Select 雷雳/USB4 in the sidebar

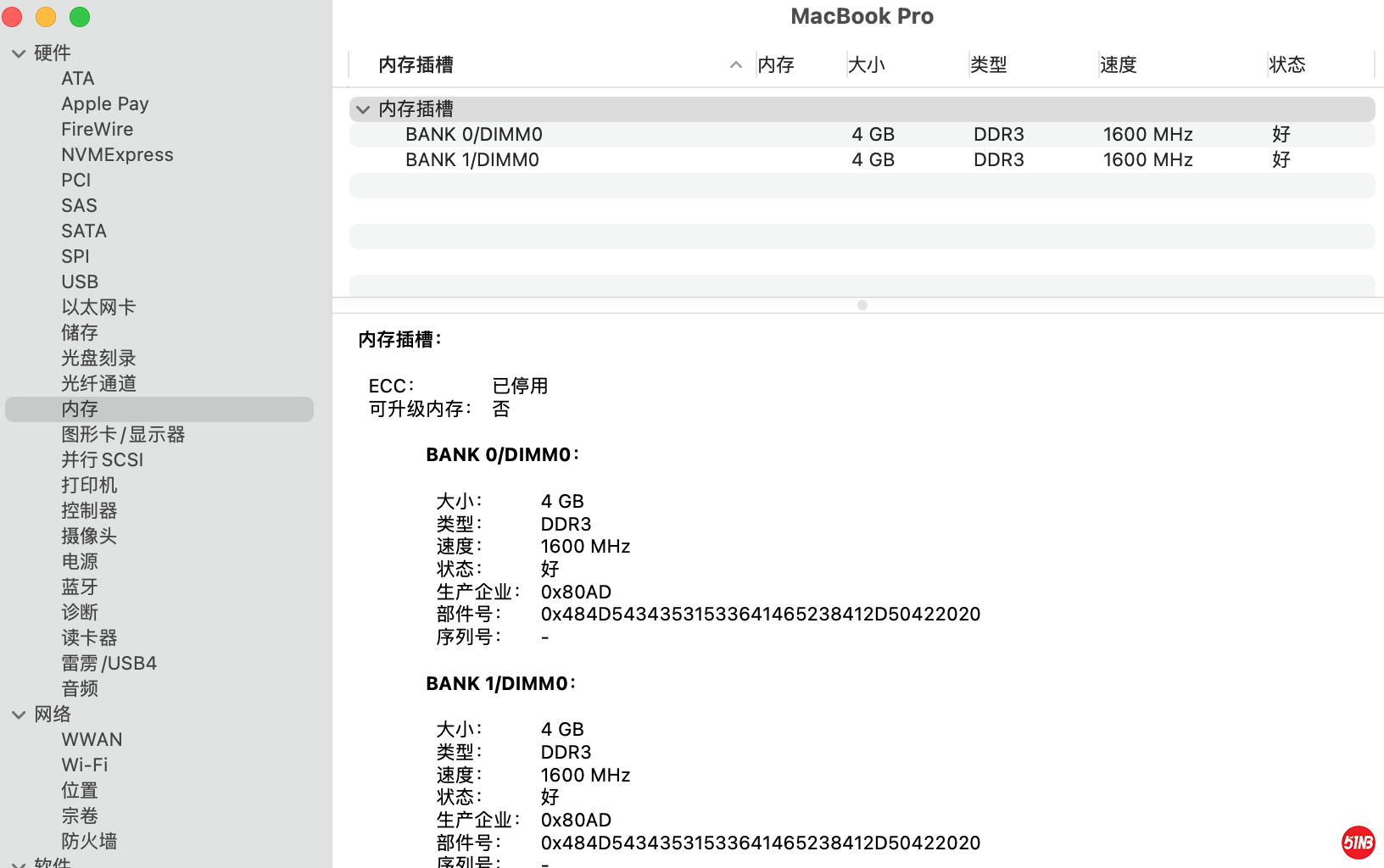tap(109, 664)
